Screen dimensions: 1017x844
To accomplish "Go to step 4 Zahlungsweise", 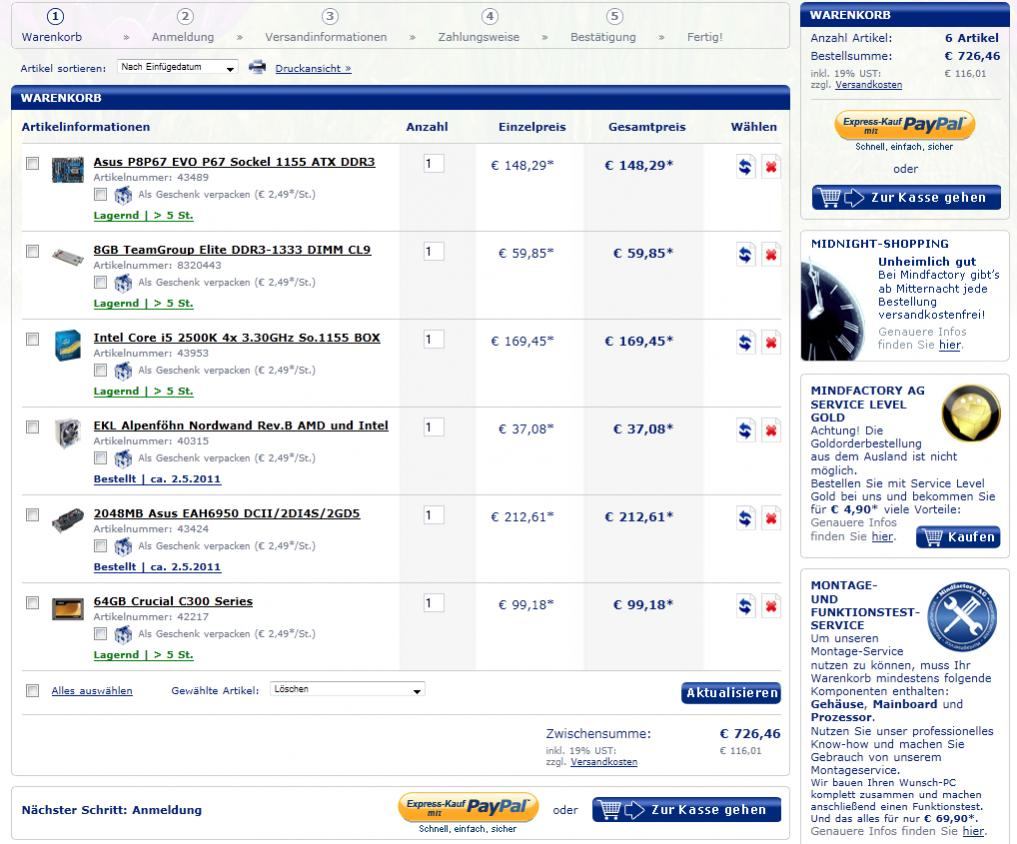I will click(x=479, y=27).
